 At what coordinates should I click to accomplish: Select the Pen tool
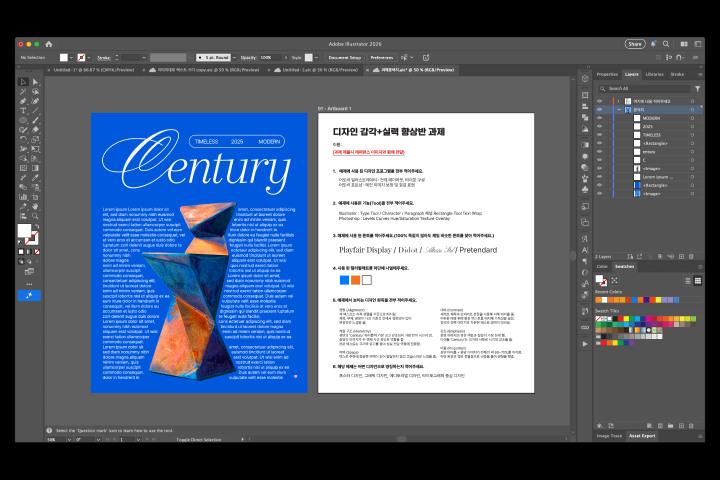point(23,101)
